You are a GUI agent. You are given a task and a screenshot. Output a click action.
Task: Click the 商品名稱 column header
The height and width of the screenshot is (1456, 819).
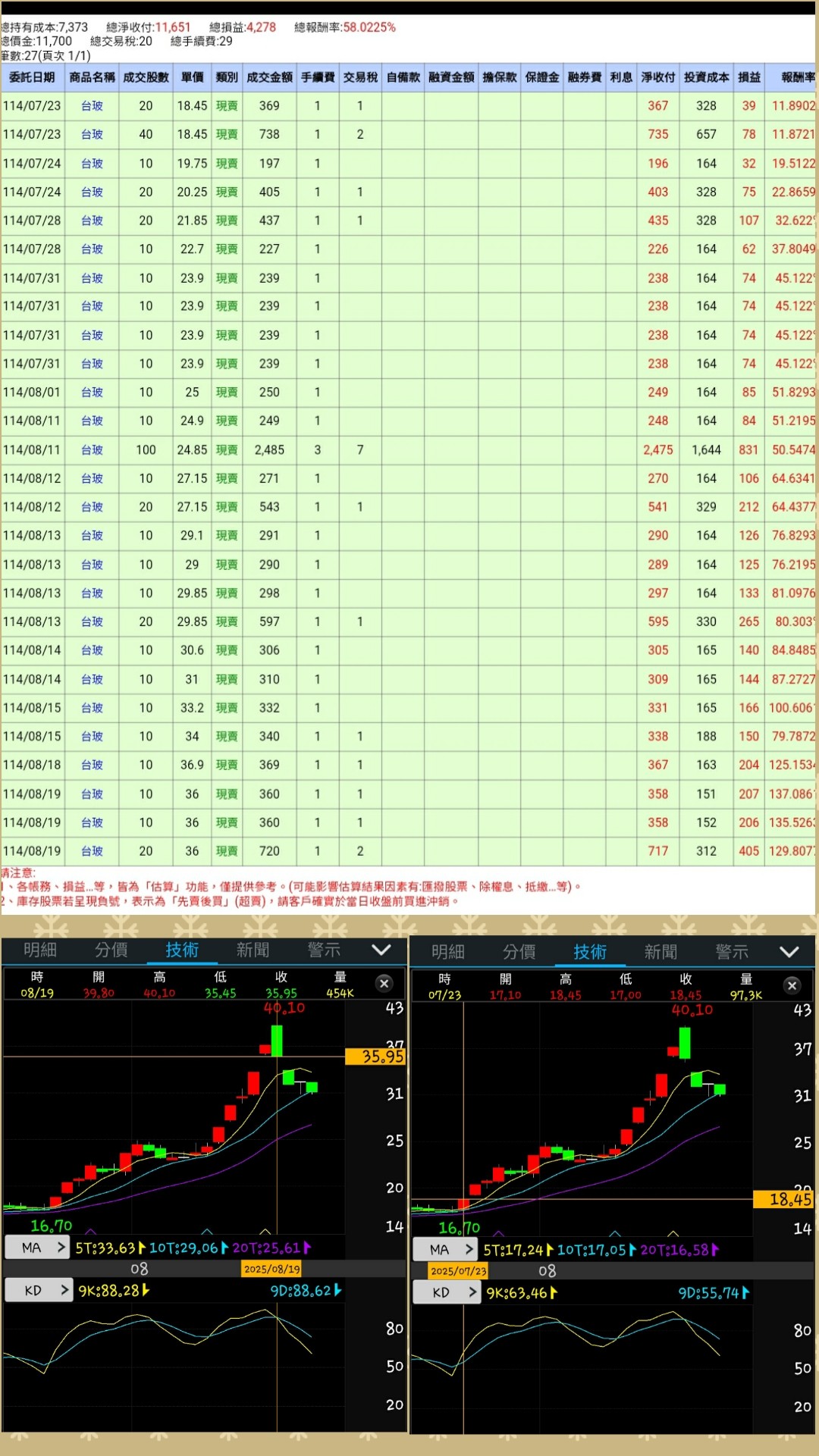[x=92, y=77]
